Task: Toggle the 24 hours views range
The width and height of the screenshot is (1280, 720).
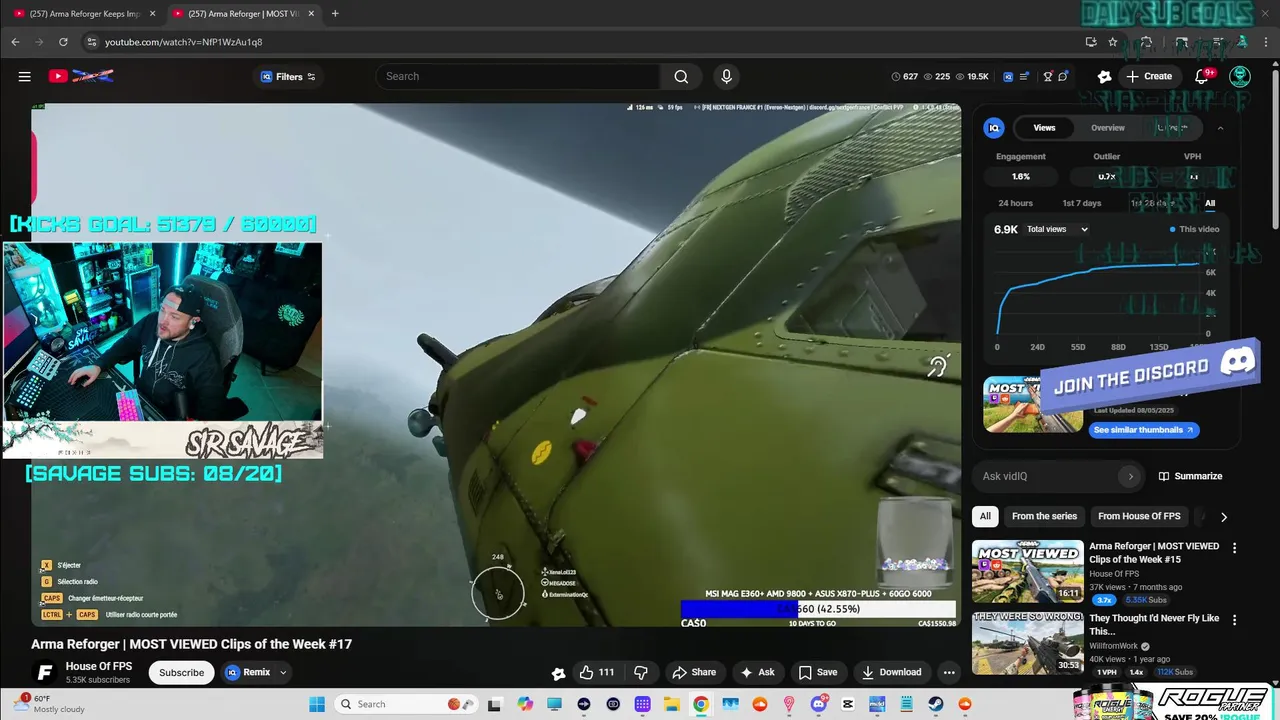Action: click(x=1015, y=203)
